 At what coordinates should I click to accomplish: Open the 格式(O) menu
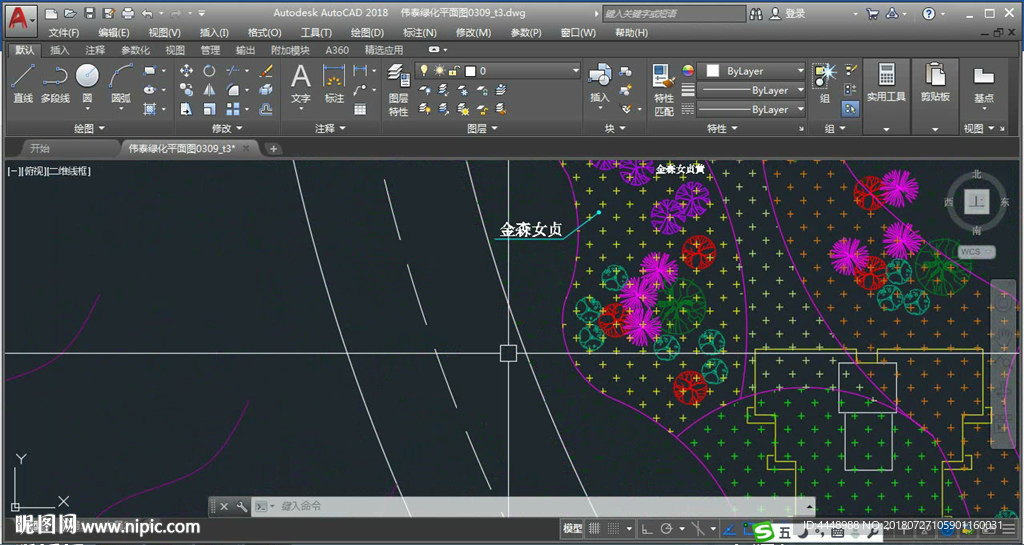tap(264, 33)
